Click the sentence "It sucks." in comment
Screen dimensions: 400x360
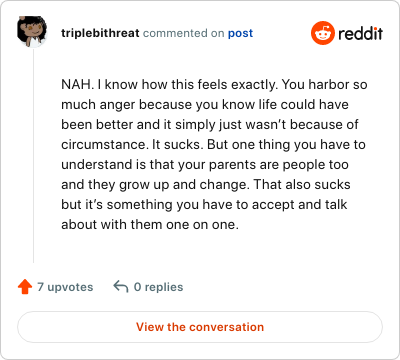(x=178, y=144)
